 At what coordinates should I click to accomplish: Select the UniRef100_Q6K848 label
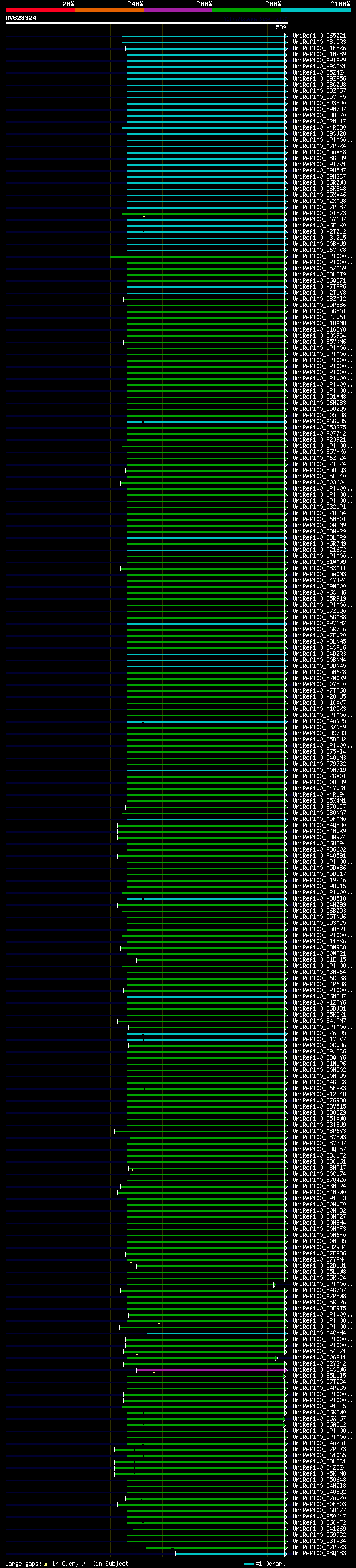(x=319, y=189)
